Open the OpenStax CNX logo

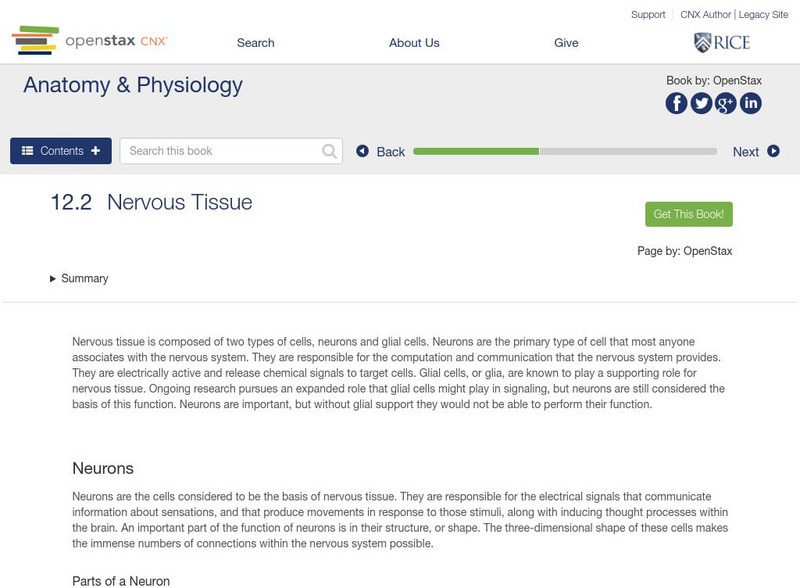[x=89, y=41]
